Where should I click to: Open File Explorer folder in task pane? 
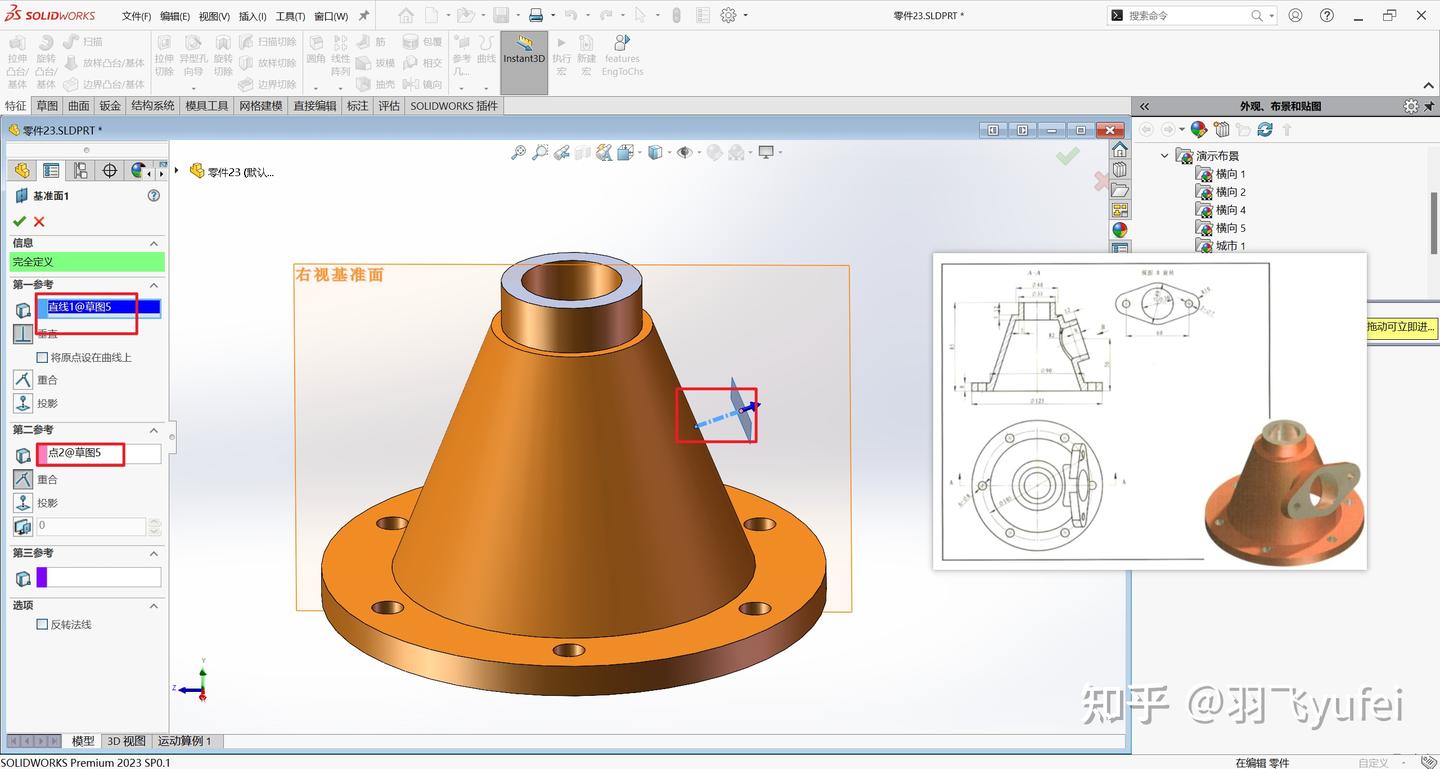(x=1120, y=190)
